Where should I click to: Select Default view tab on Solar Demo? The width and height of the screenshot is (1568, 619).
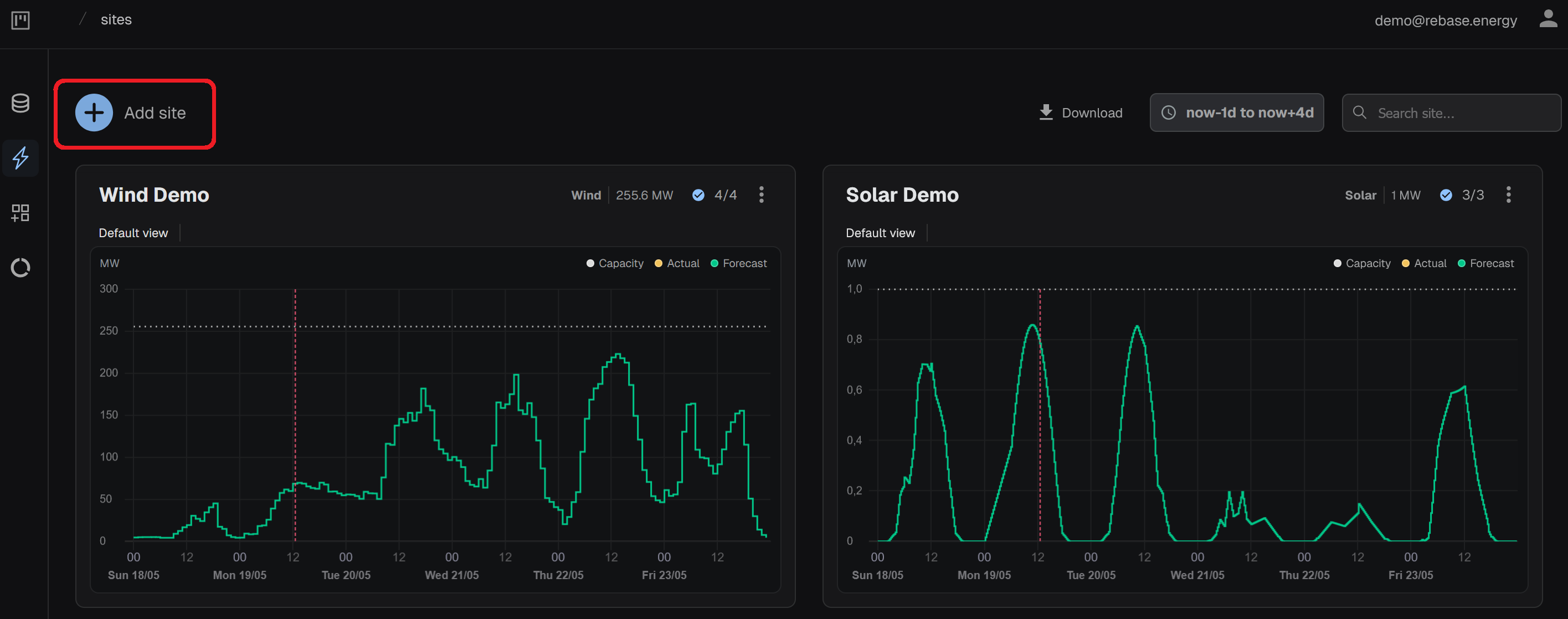click(880, 233)
